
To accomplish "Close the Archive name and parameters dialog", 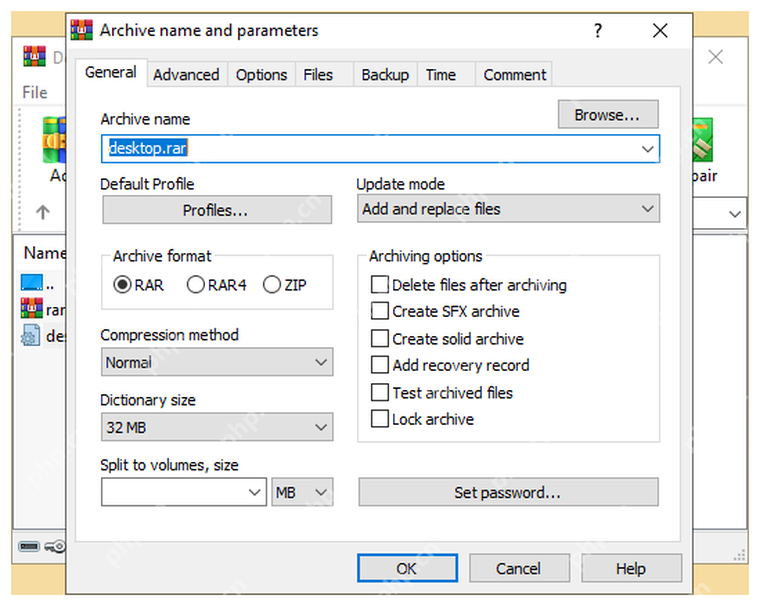I will (660, 31).
